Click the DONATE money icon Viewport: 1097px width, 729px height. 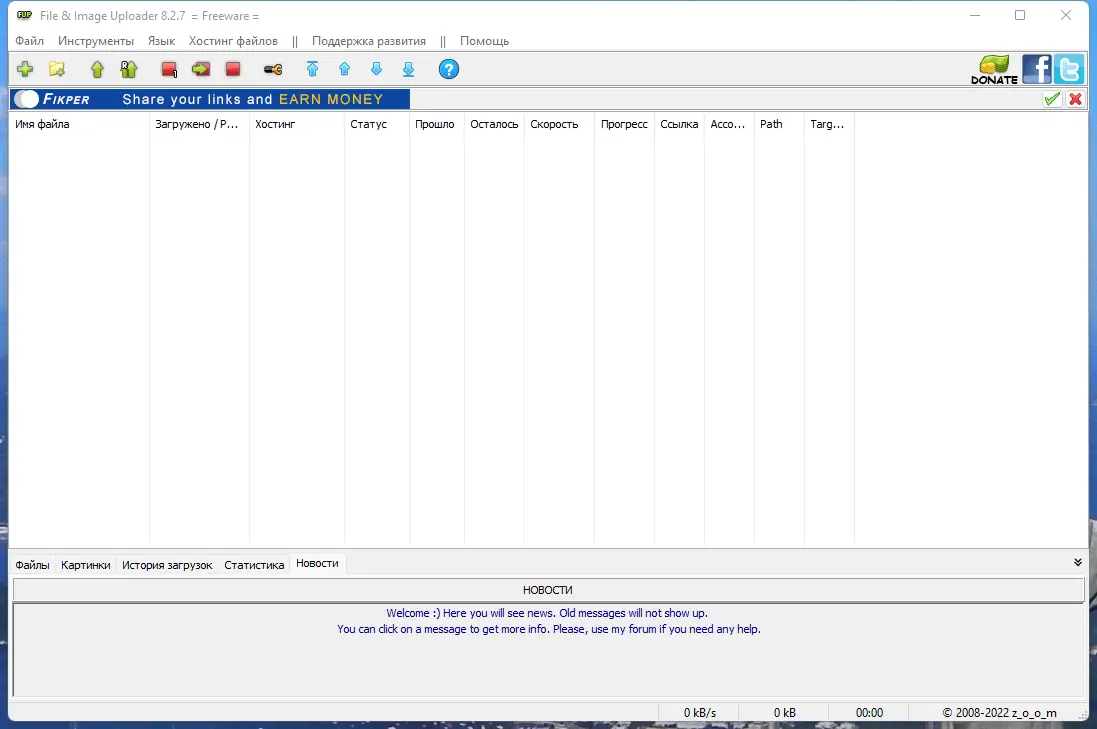coord(994,70)
